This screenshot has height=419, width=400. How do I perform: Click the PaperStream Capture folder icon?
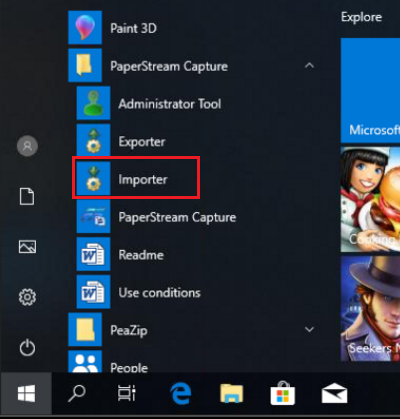(85, 65)
